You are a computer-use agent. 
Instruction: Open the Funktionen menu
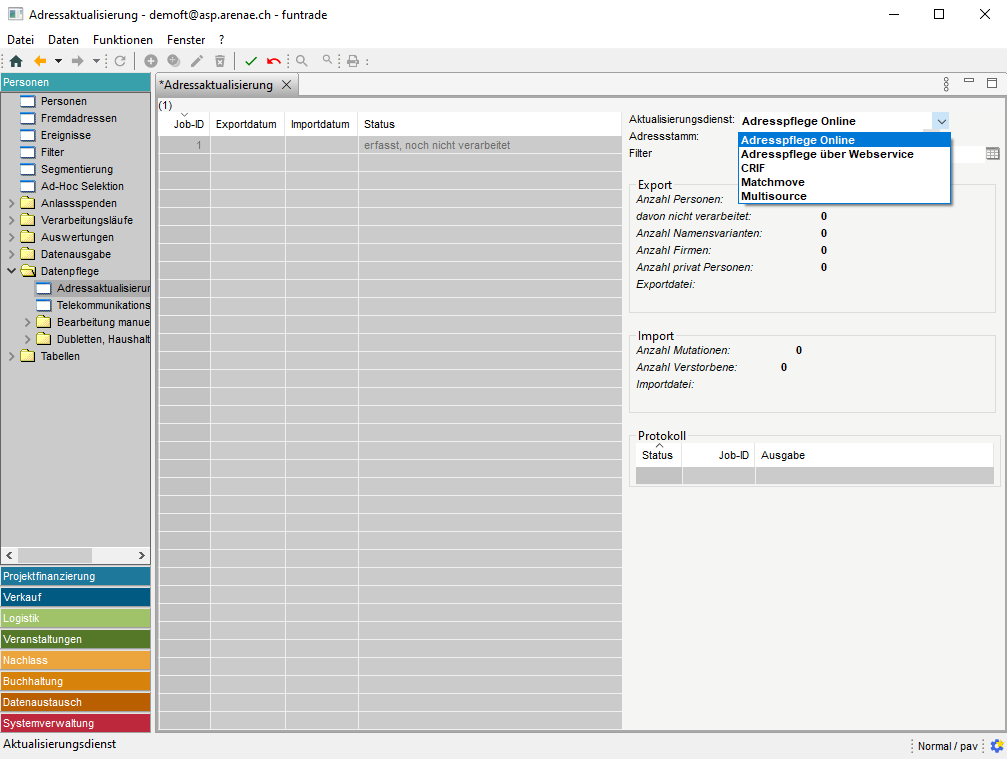pyautogui.click(x=122, y=40)
